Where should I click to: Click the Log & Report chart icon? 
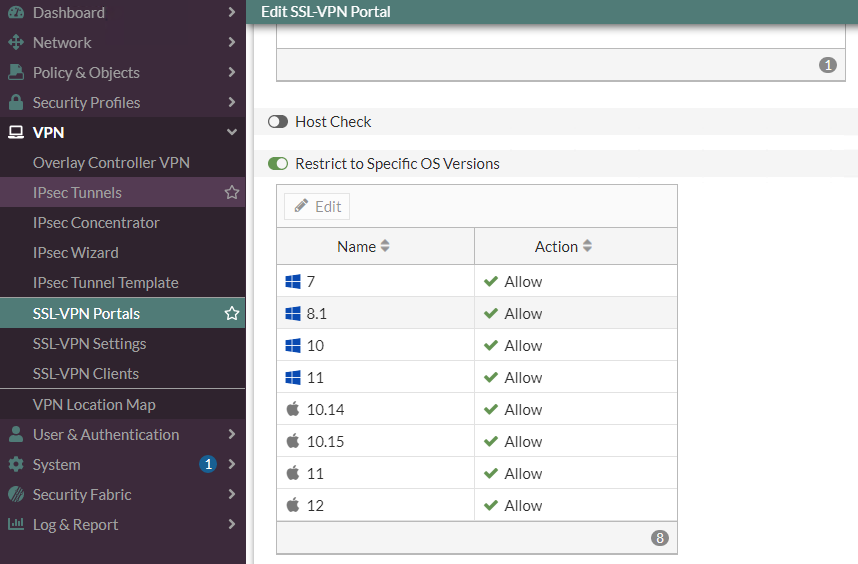click(x=16, y=525)
